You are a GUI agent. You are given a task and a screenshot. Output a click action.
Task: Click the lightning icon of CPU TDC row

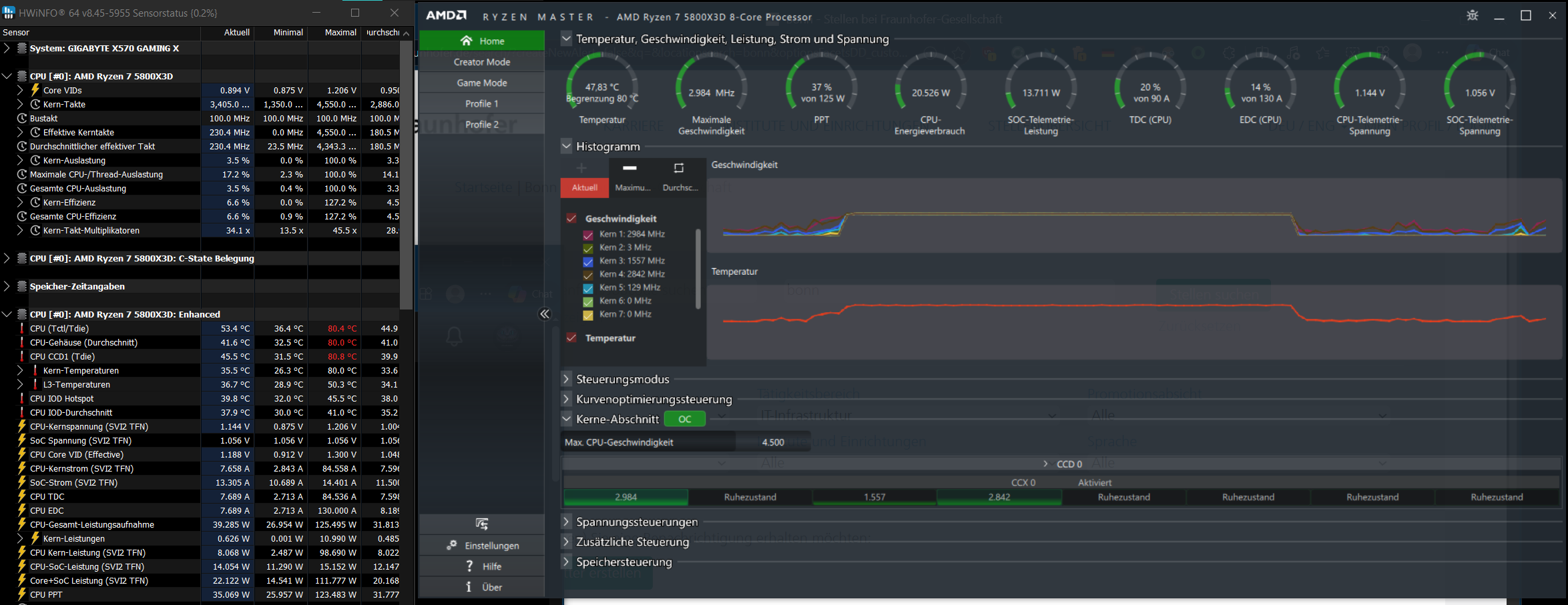click(22, 496)
